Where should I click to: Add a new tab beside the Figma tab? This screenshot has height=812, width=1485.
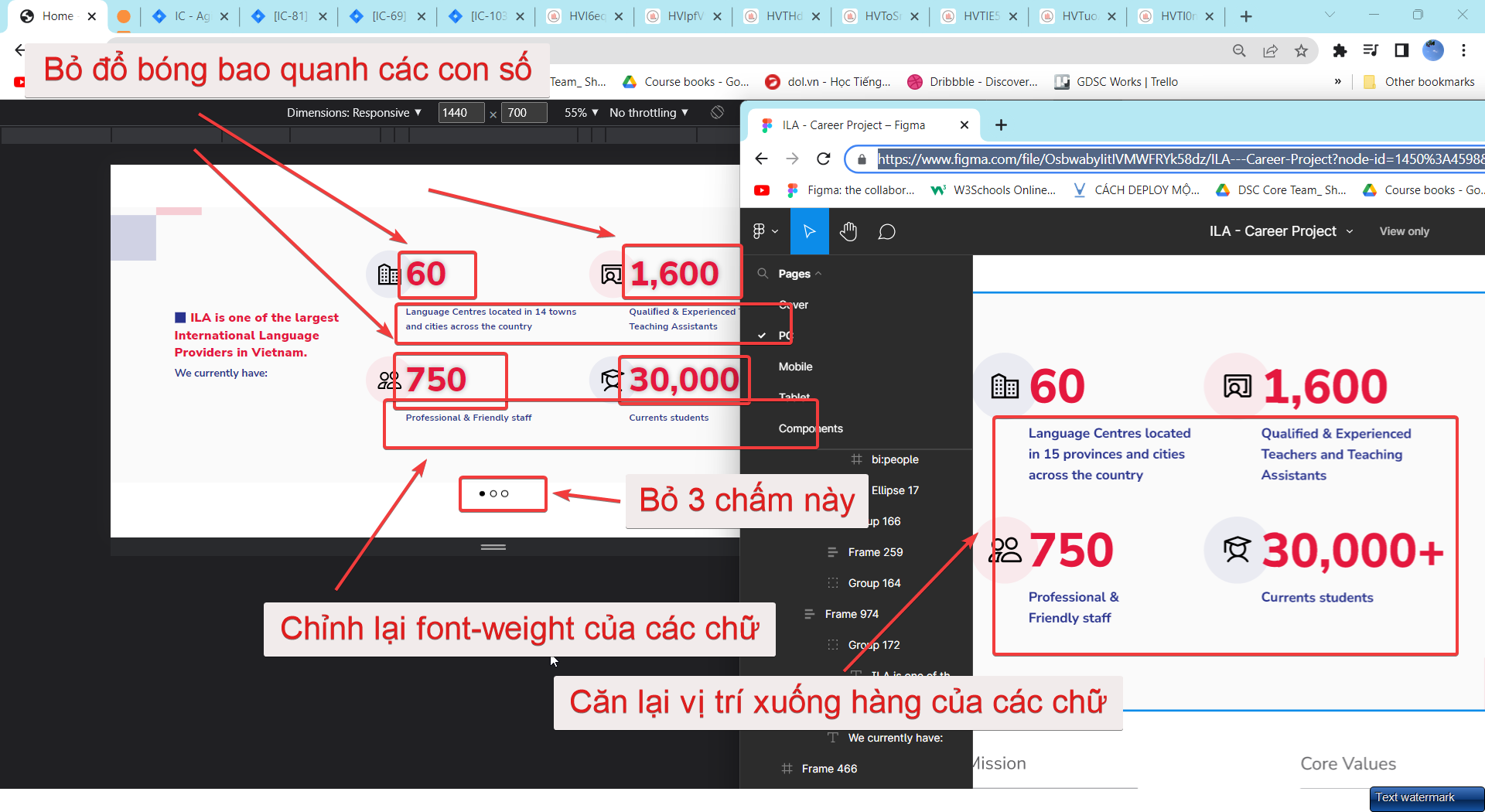pos(1001,125)
